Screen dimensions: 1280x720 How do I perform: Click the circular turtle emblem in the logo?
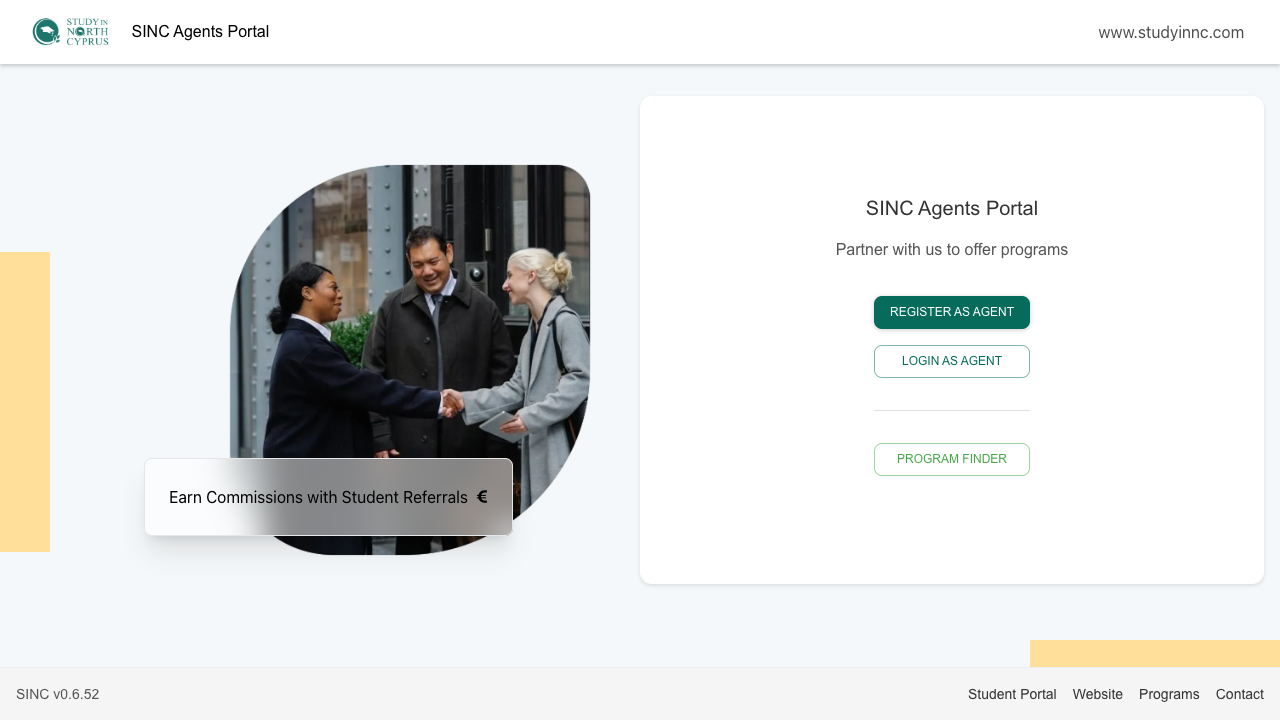(x=46, y=32)
